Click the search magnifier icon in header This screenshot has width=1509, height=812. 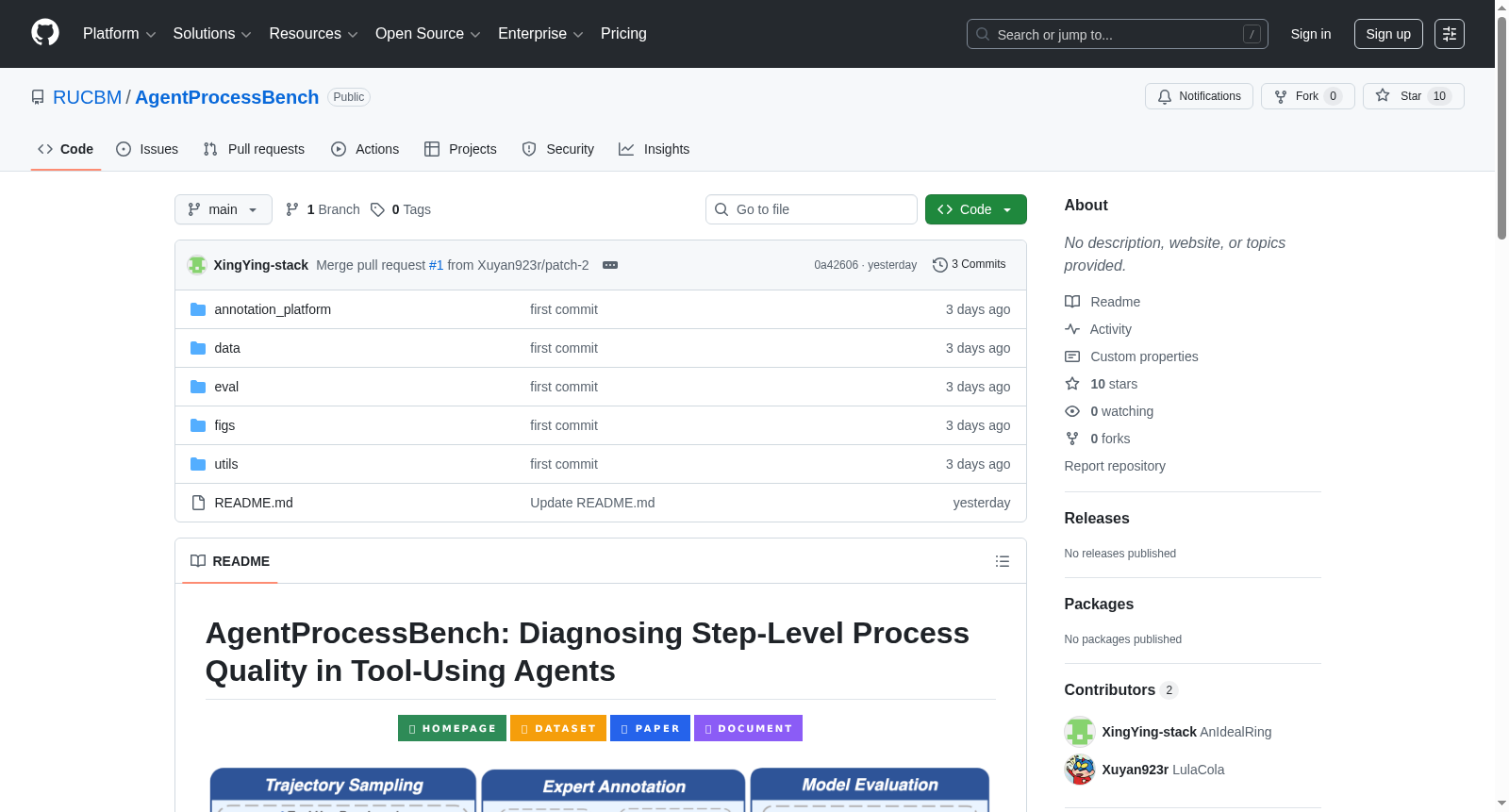(x=983, y=34)
